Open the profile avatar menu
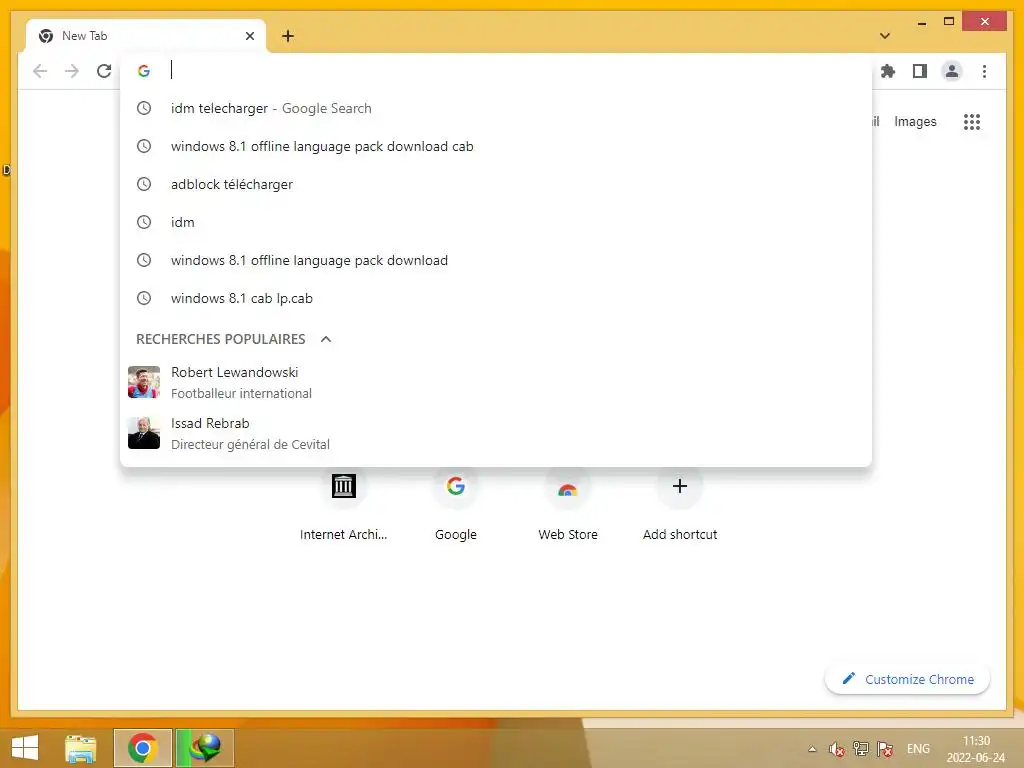This screenshot has height=768, width=1024. (x=952, y=71)
